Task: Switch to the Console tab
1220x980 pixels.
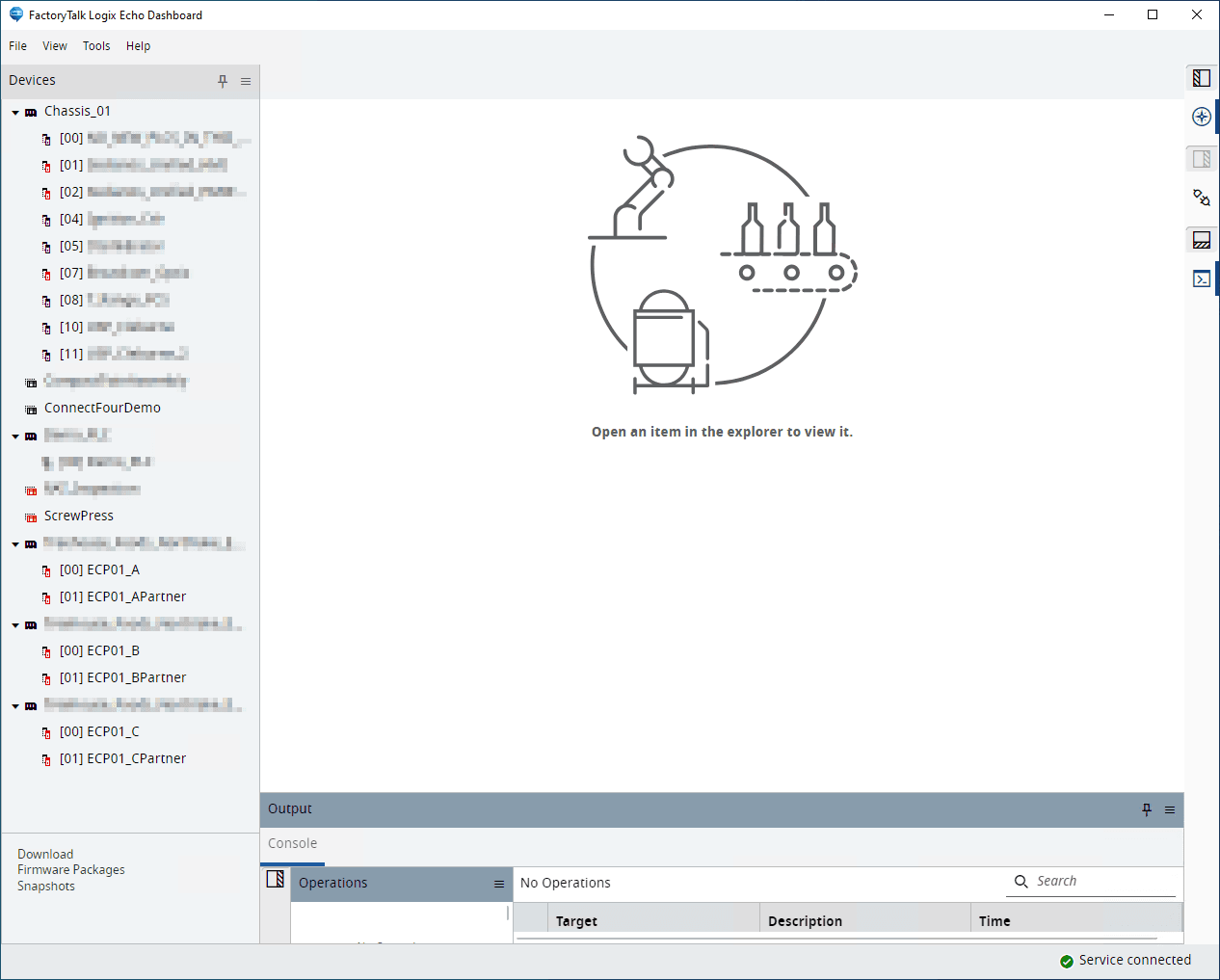Action: [x=292, y=843]
